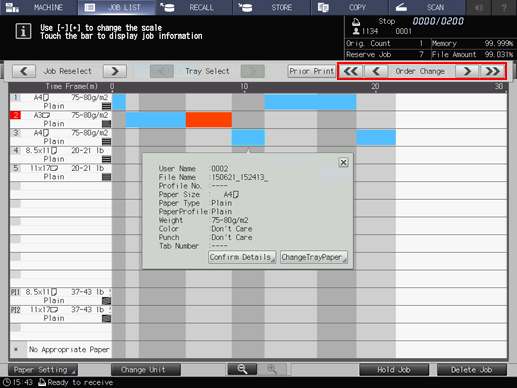
Task: Switch to the RECALL tab
Action: pyautogui.click(x=194, y=7)
